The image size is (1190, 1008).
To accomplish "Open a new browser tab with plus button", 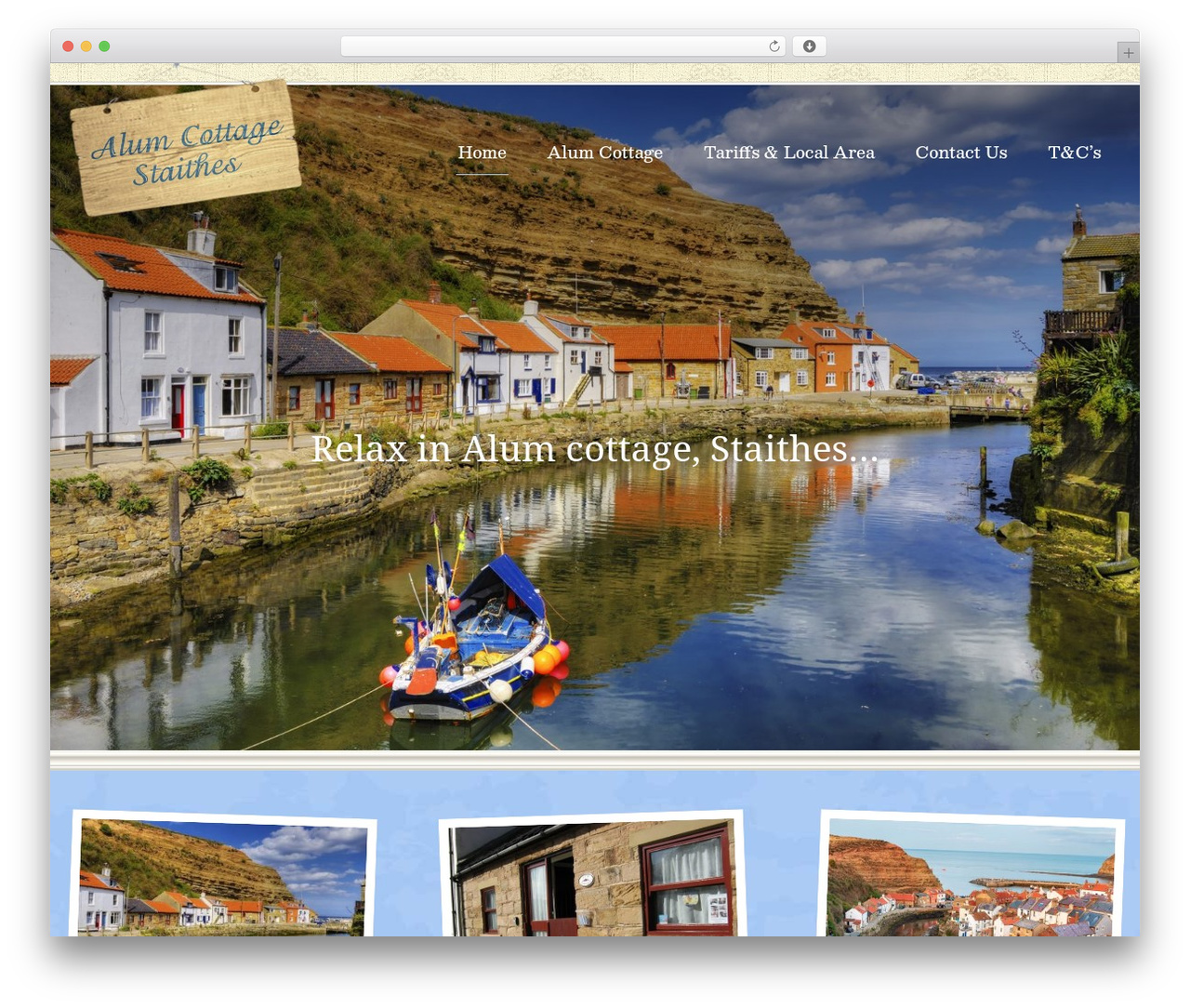I will pos(1128,52).
